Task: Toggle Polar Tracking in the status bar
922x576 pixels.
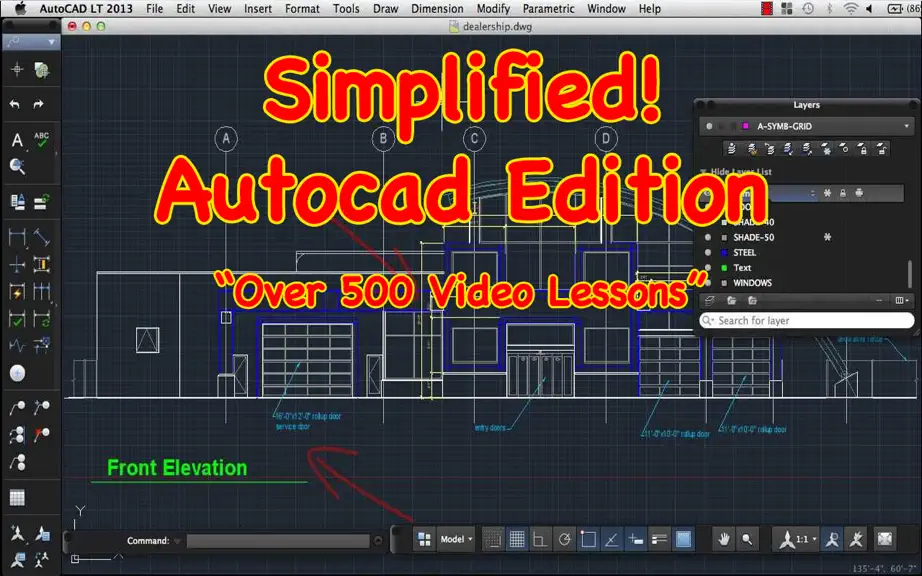Action: coord(564,539)
